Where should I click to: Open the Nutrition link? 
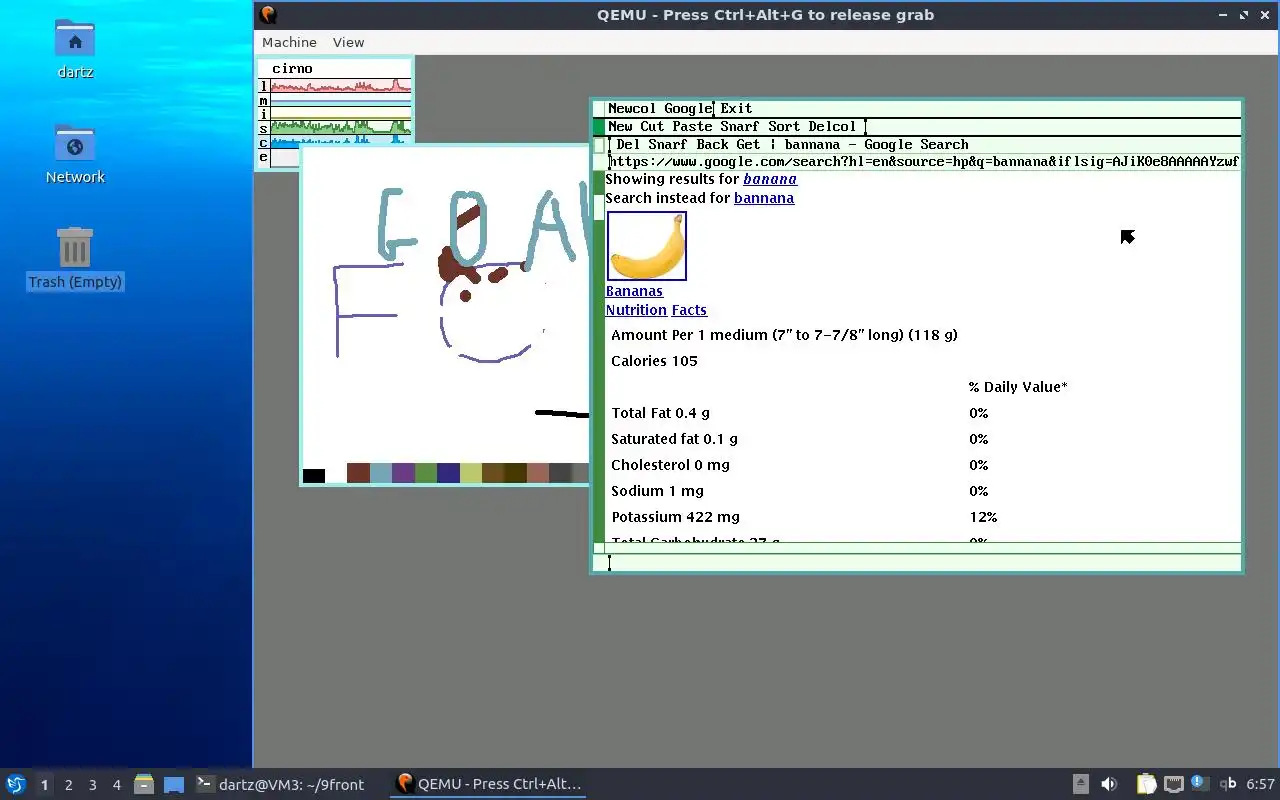pyautogui.click(x=636, y=310)
